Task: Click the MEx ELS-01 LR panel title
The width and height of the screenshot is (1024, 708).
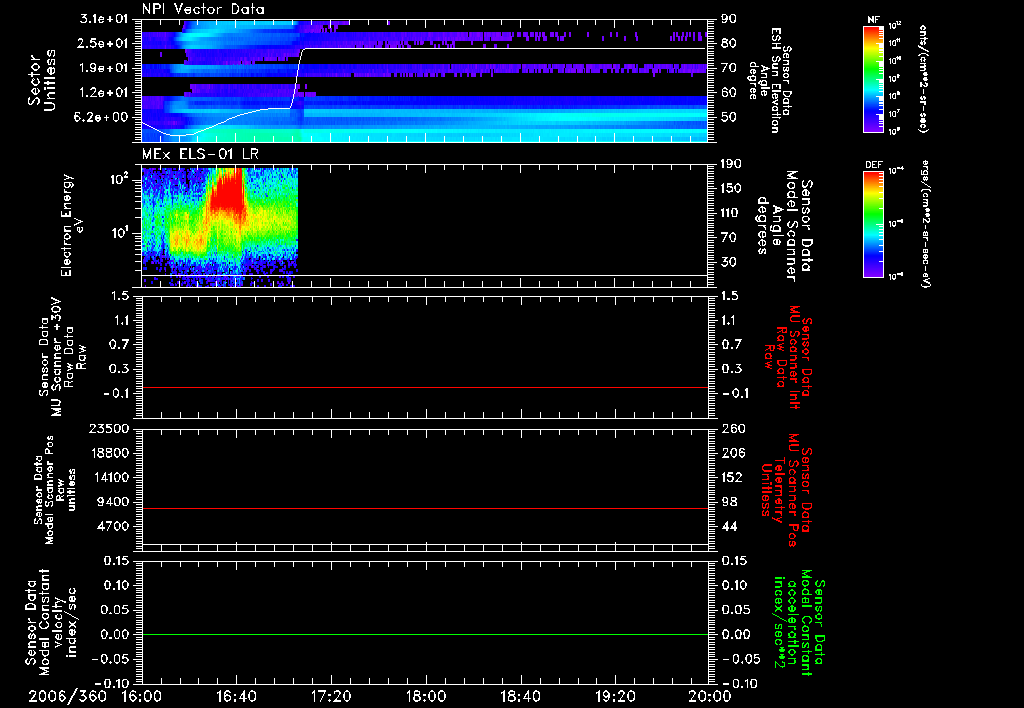Action: [200, 154]
